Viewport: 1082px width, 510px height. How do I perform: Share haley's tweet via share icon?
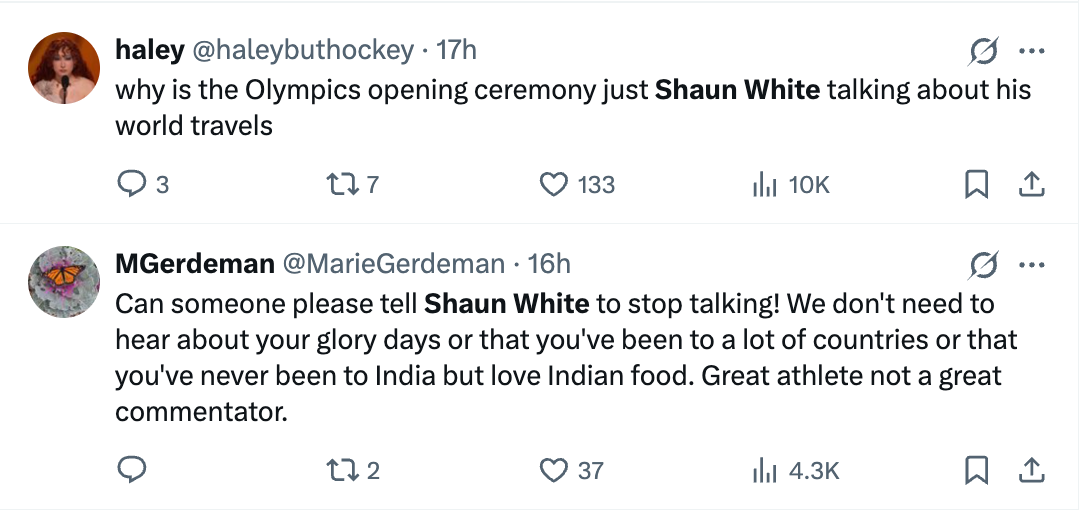(x=1031, y=185)
